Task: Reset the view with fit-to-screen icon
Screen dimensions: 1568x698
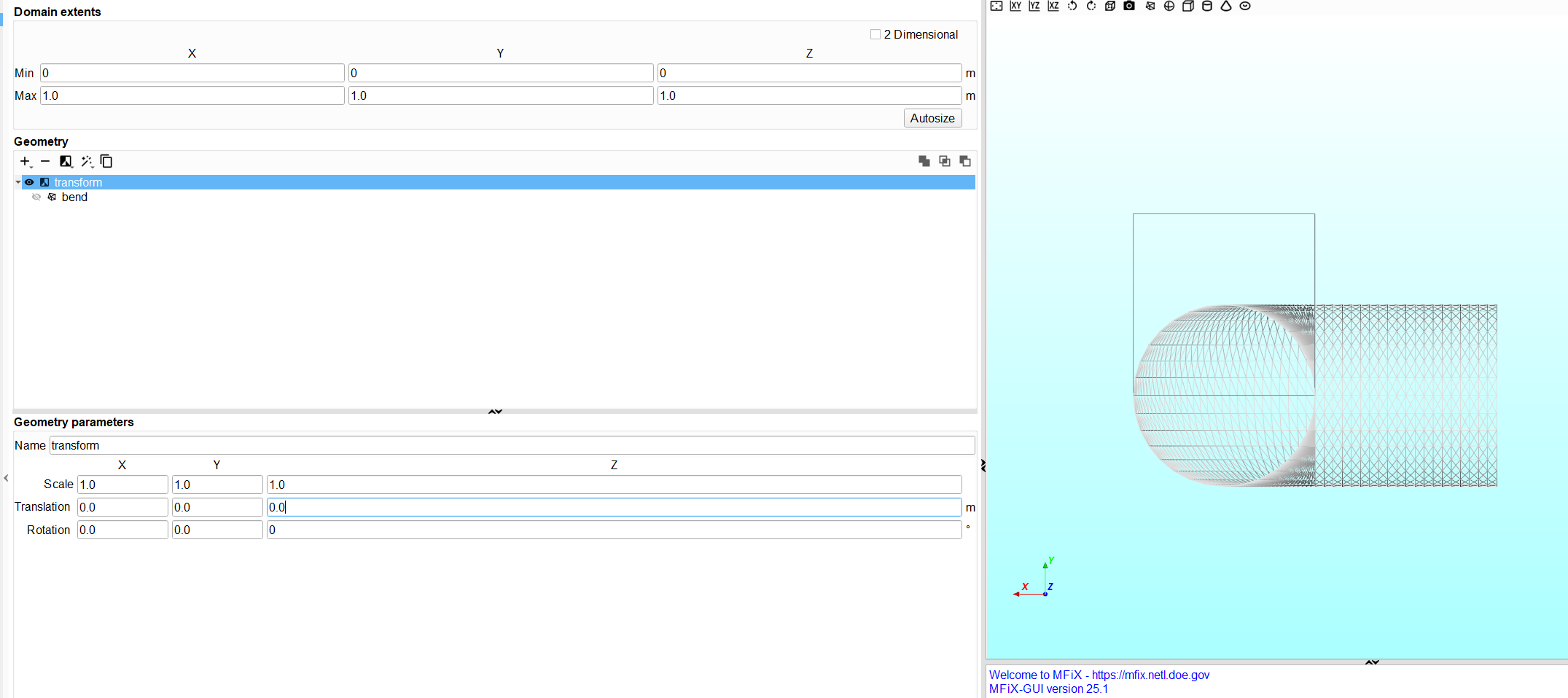Action: (x=996, y=6)
